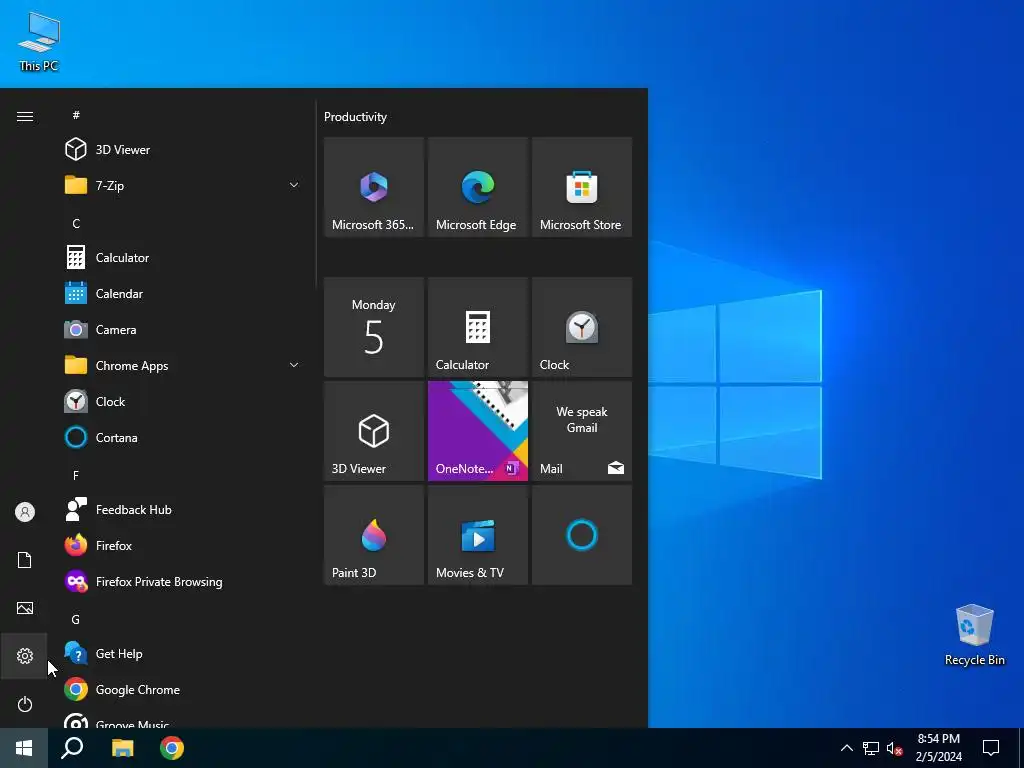Open the Microsoft Store tile
This screenshot has height=768, width=1024.
tap(582, 187)
